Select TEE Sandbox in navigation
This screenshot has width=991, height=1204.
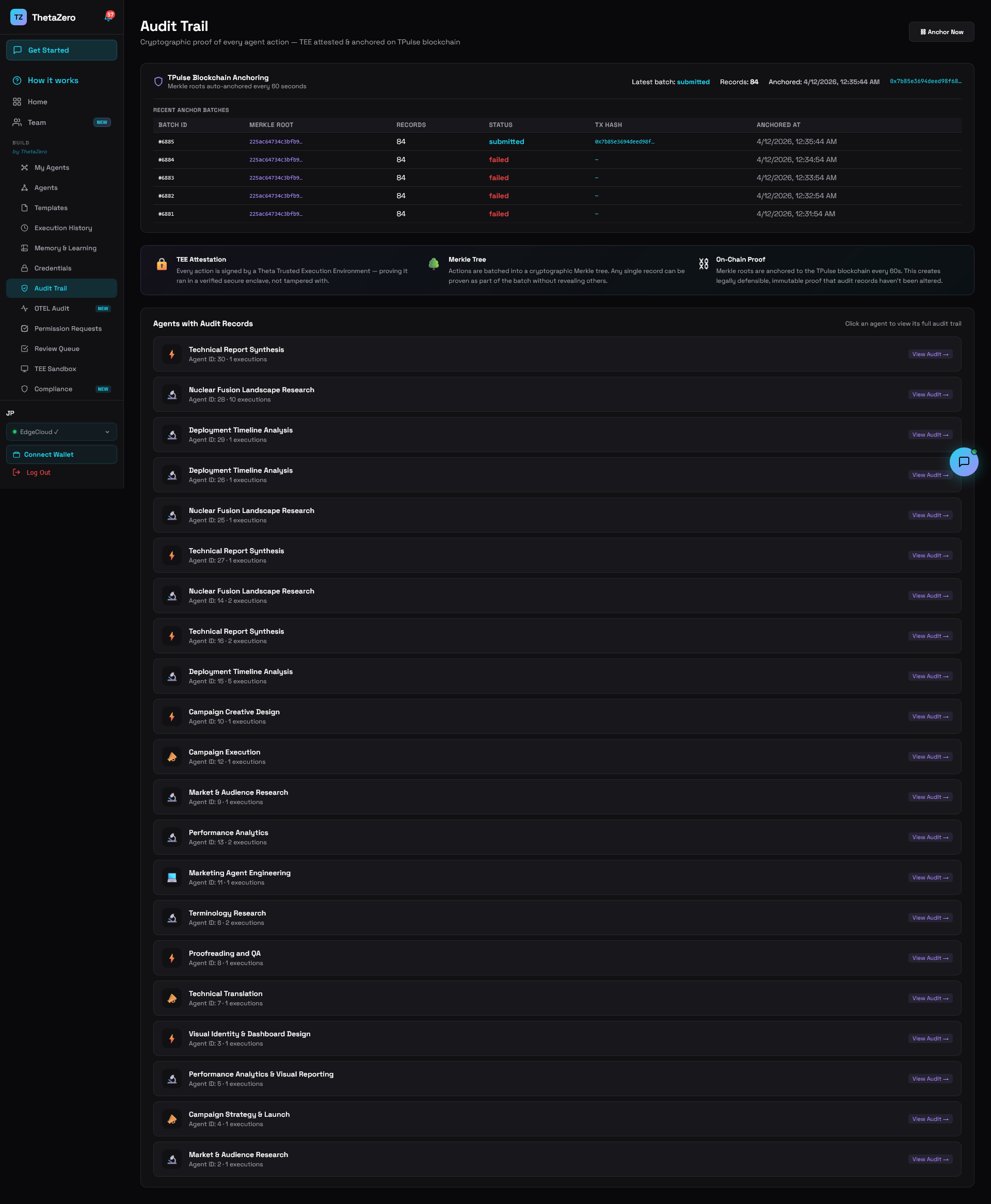(x=55, y=368)
